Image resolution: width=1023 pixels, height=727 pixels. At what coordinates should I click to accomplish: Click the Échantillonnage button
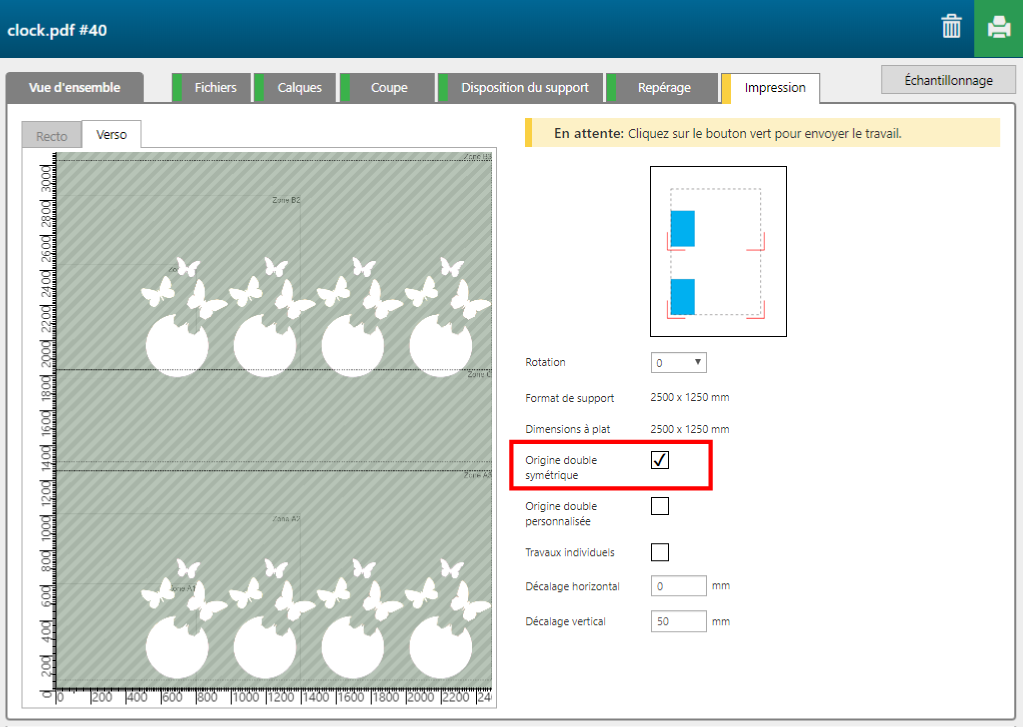pos(948,80)
